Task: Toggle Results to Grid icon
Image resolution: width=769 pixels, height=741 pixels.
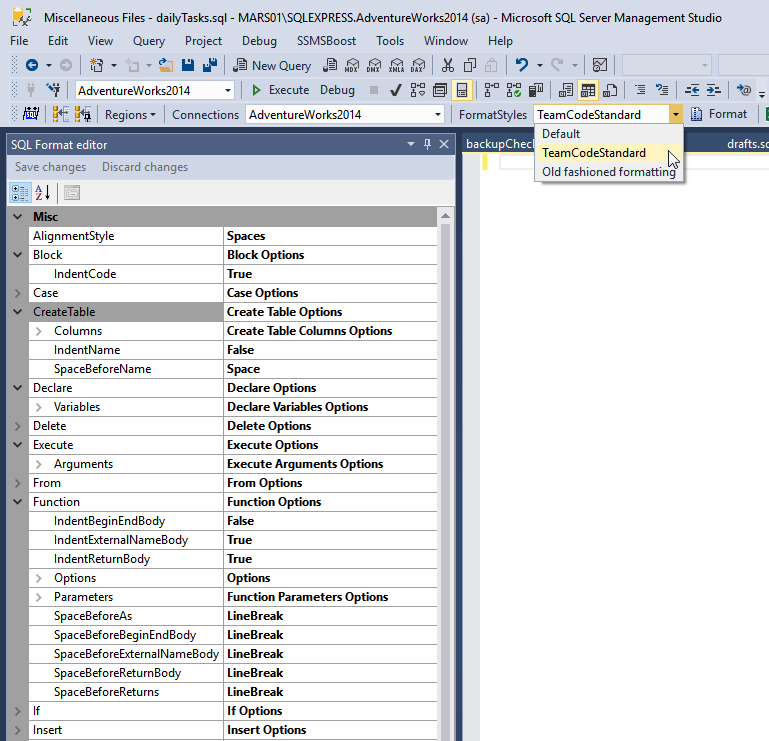Action: click(588, 90)
